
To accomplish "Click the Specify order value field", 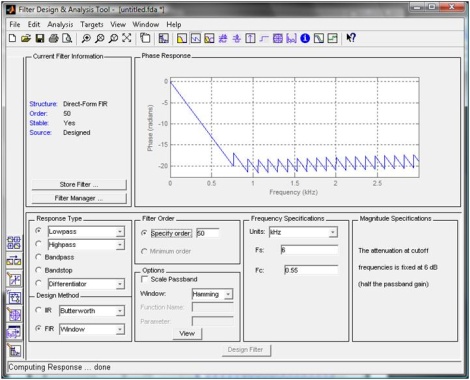I will 208,233.
